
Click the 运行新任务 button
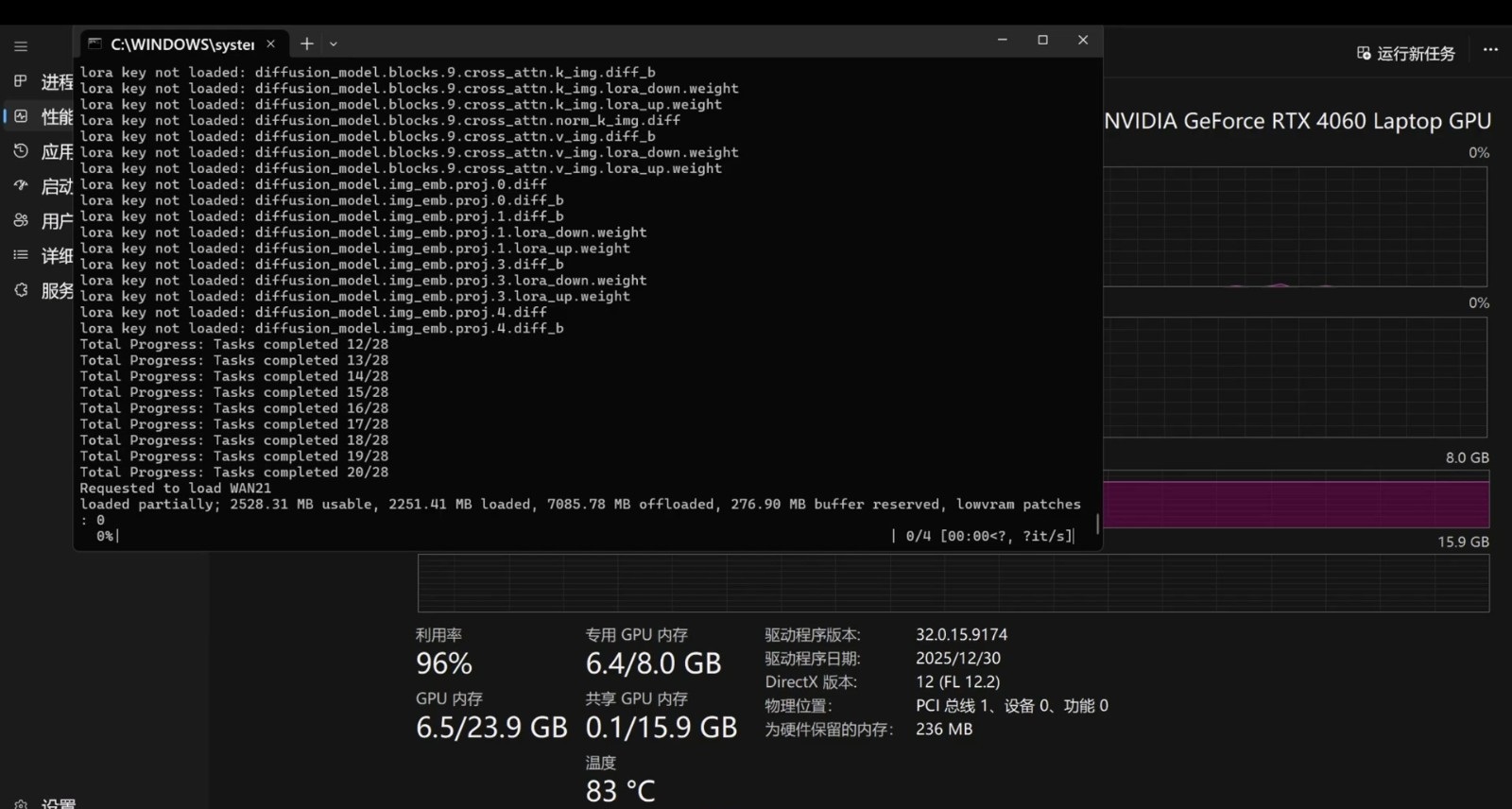point(1406,54)
